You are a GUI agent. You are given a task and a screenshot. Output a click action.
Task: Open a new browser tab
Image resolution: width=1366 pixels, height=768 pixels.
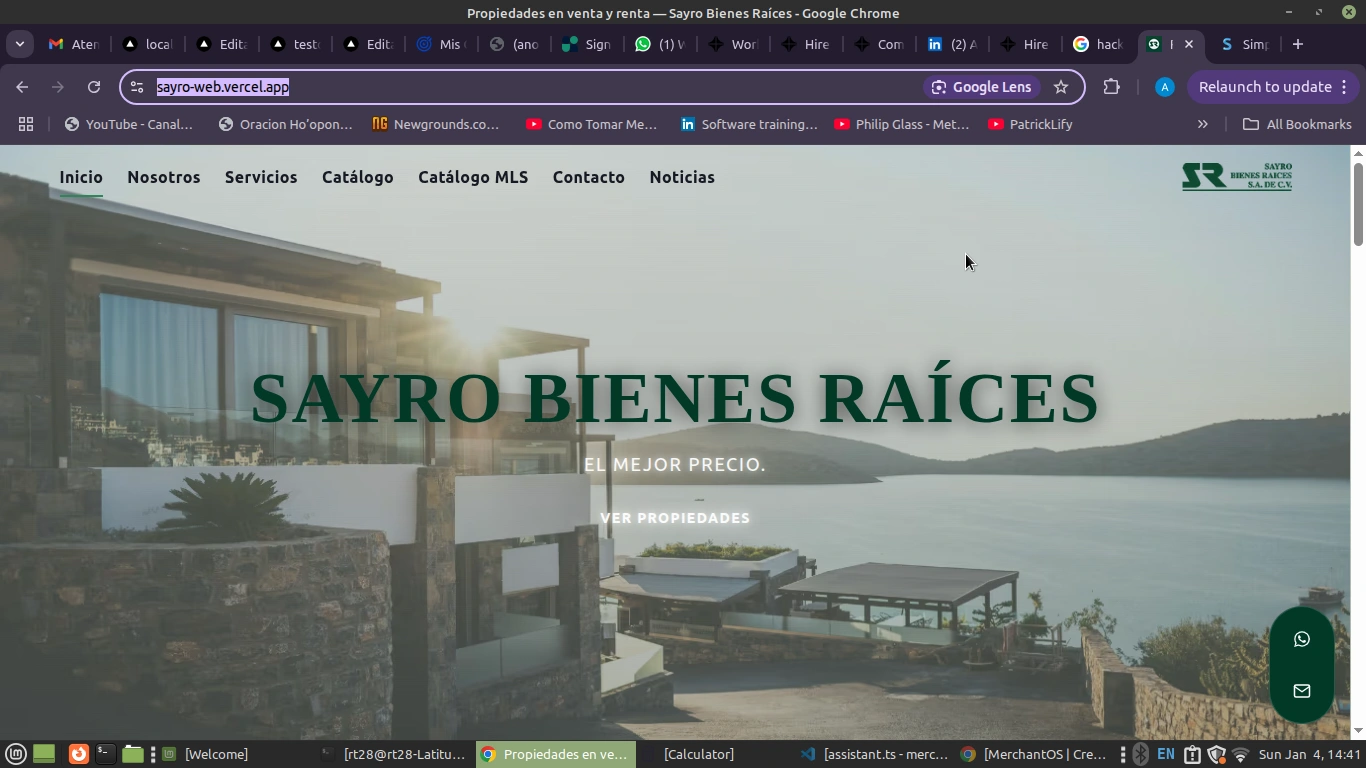coord(1298,44)
